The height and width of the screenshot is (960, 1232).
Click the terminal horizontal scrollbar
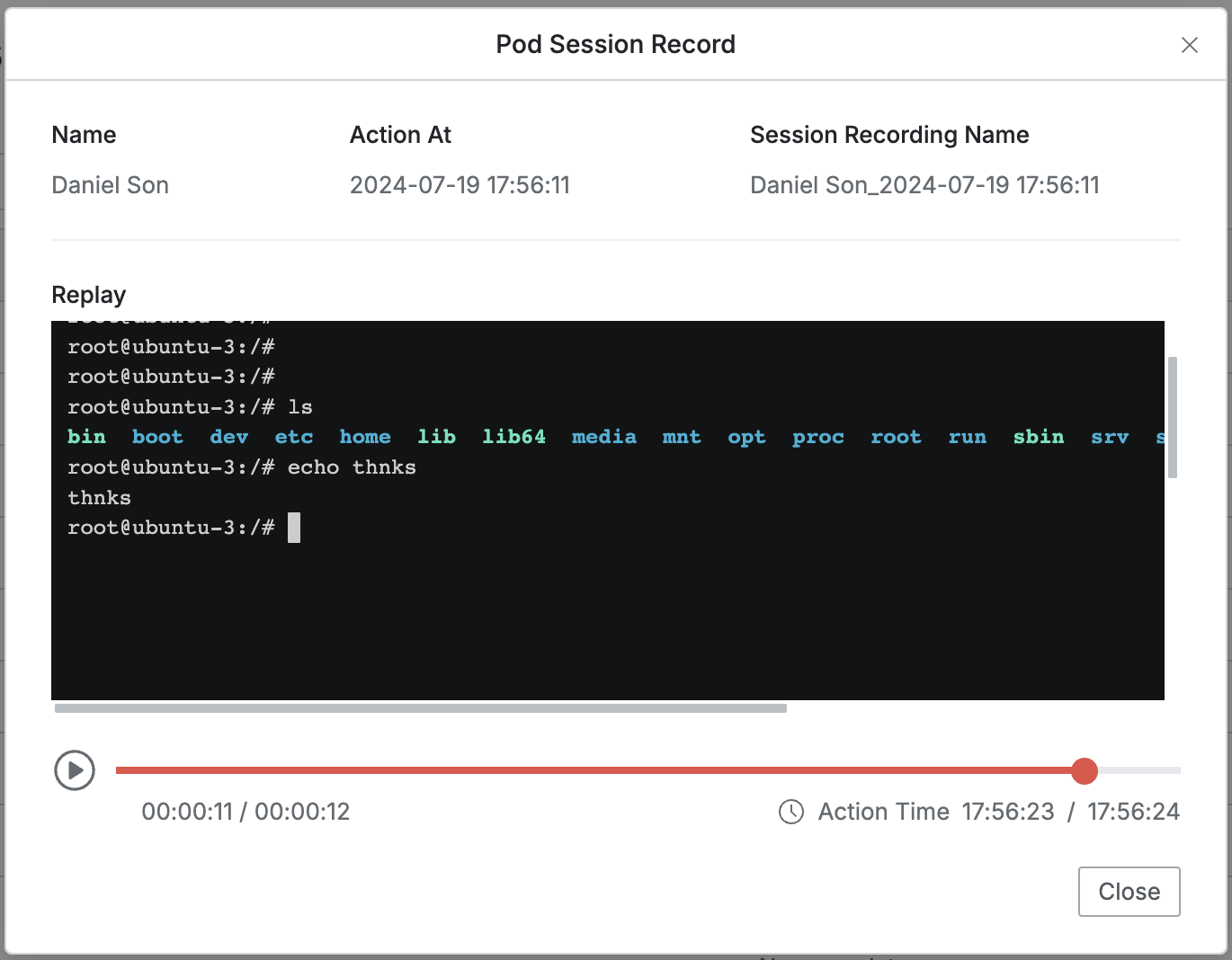click(421, 708)
